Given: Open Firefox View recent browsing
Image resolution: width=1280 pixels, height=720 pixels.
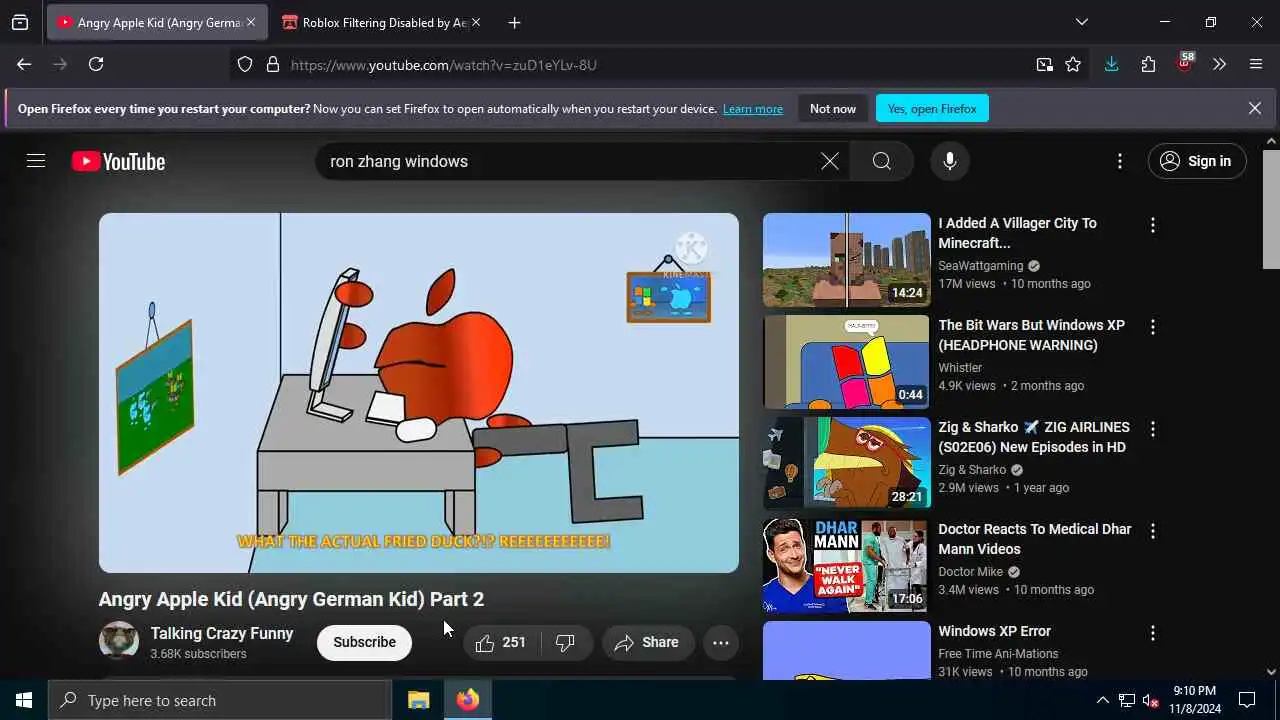Looking at the screenshot, I should 20,22.
